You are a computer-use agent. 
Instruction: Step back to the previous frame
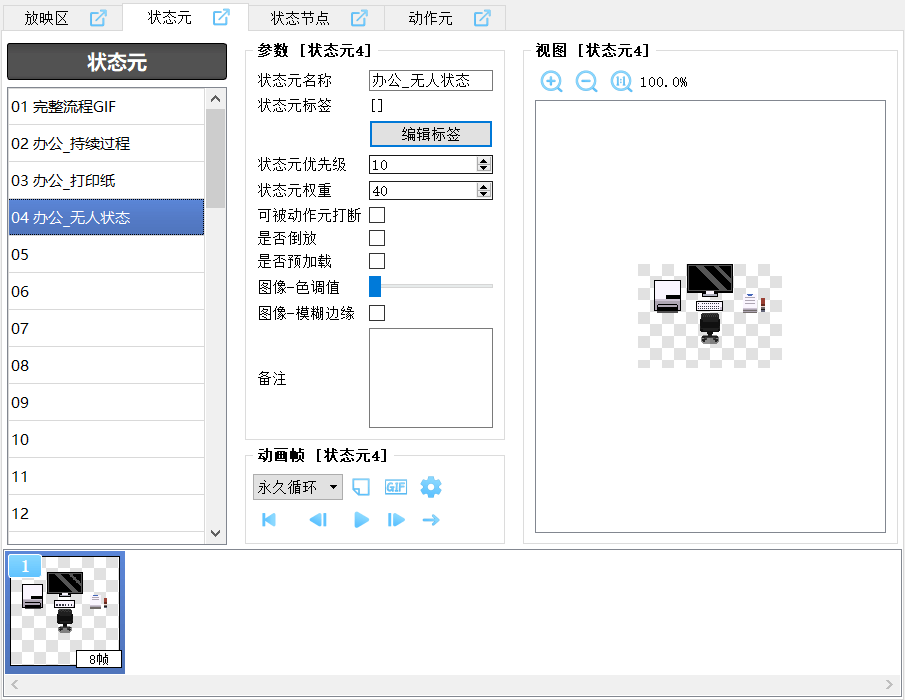318,520
